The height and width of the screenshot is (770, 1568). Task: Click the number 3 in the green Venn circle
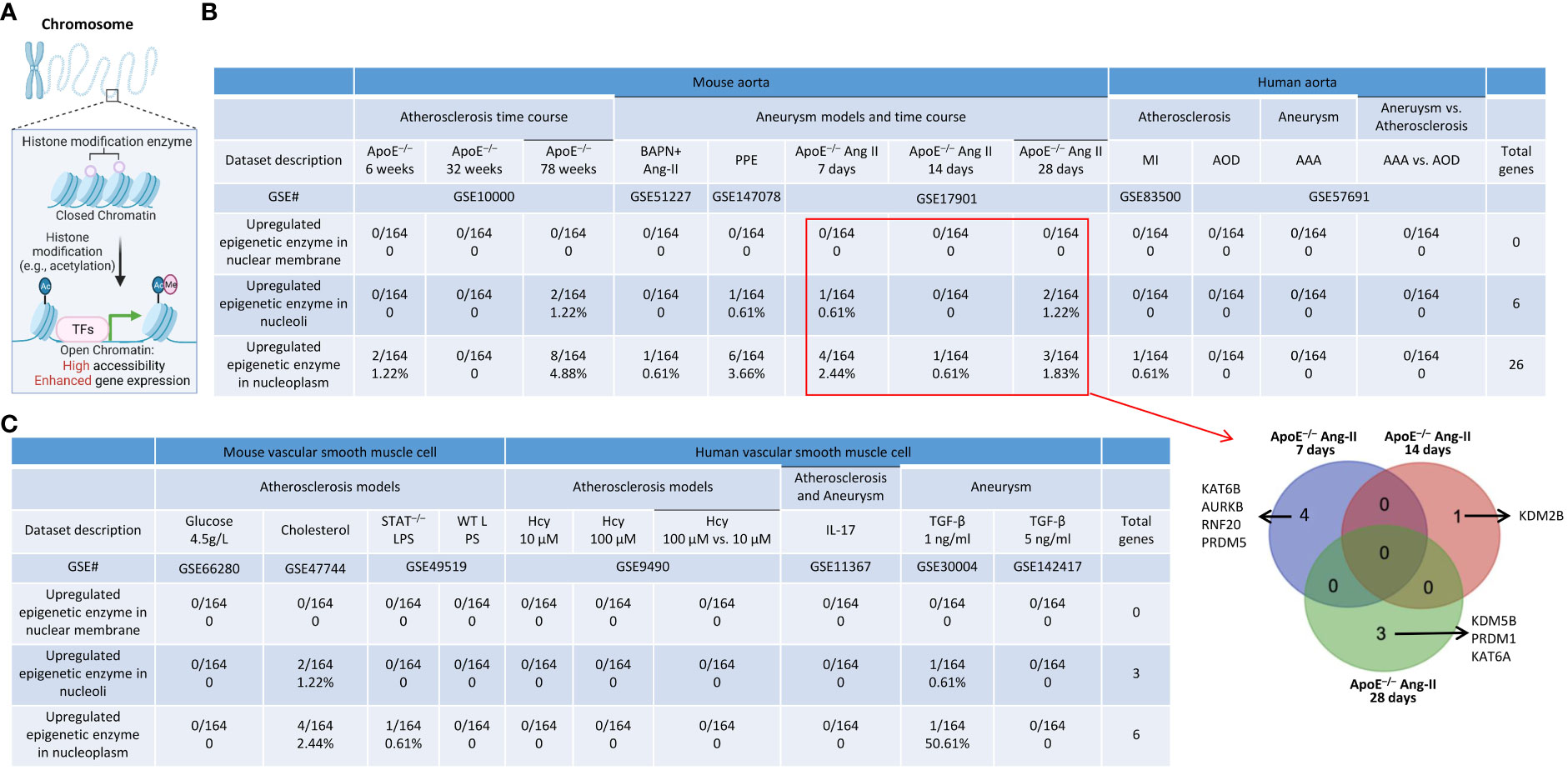1380,634
